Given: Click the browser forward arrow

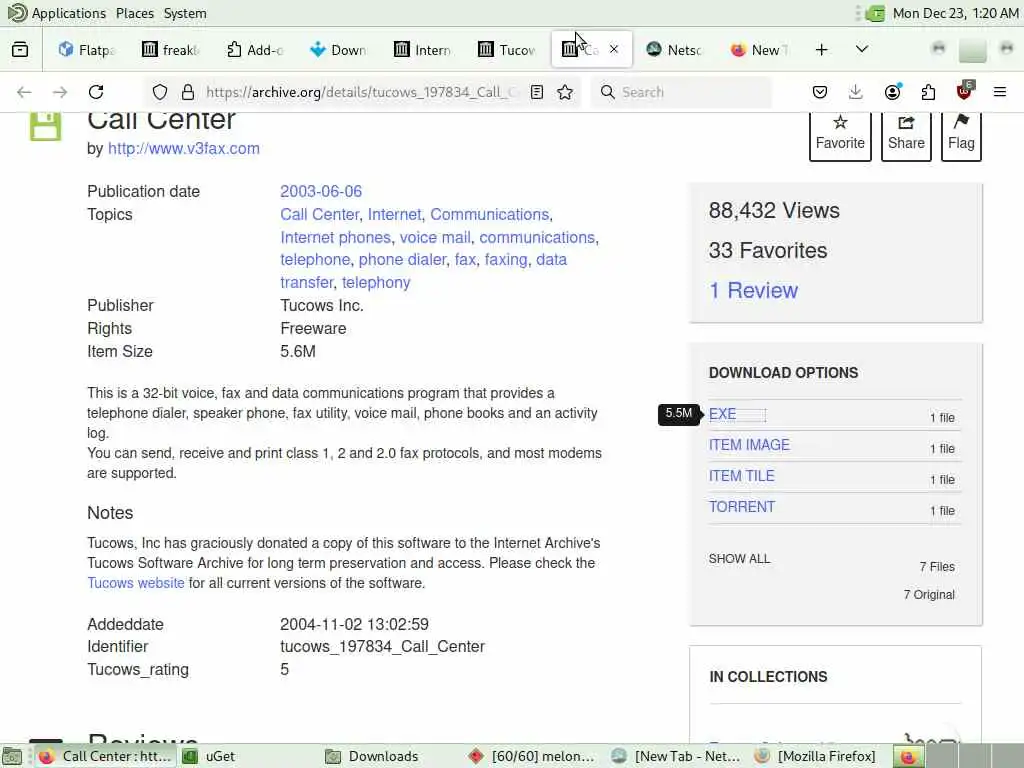Looking at the screenshot, I should pyautogui.click(x=60, y=92).
